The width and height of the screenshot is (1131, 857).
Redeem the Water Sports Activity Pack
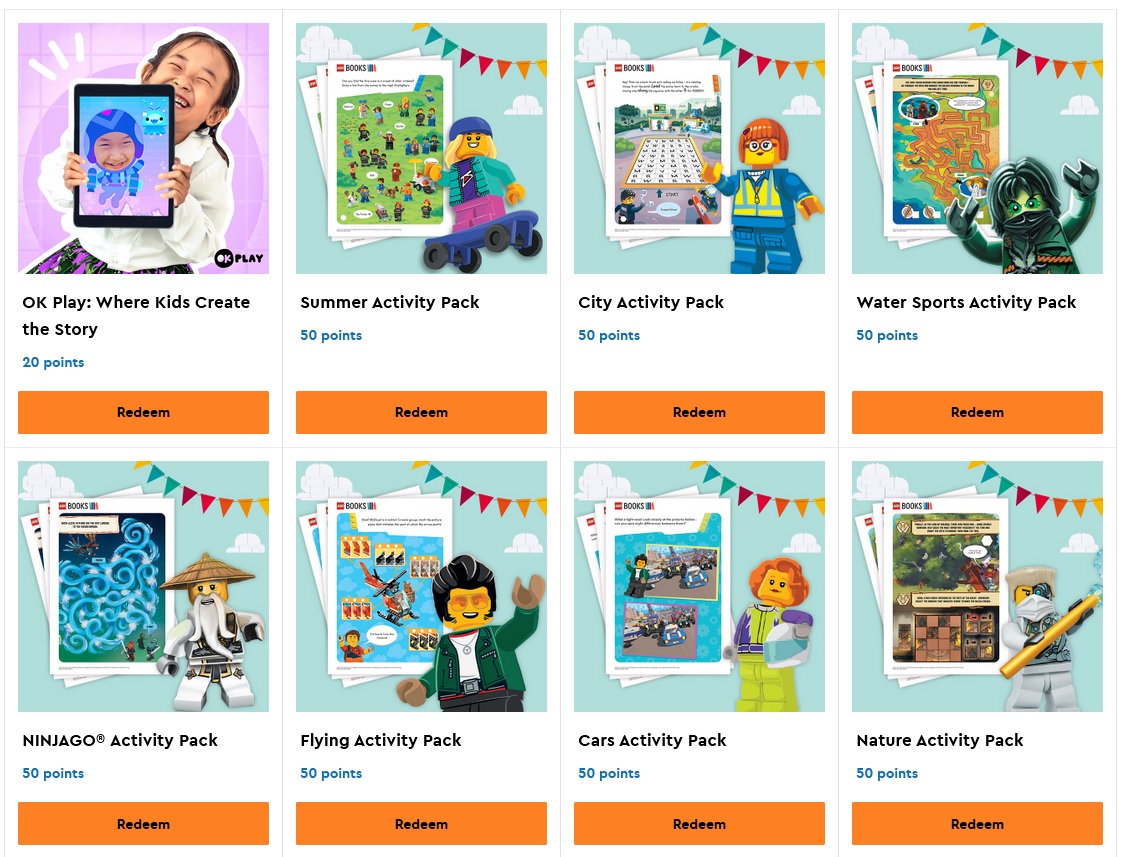(977, 412)
